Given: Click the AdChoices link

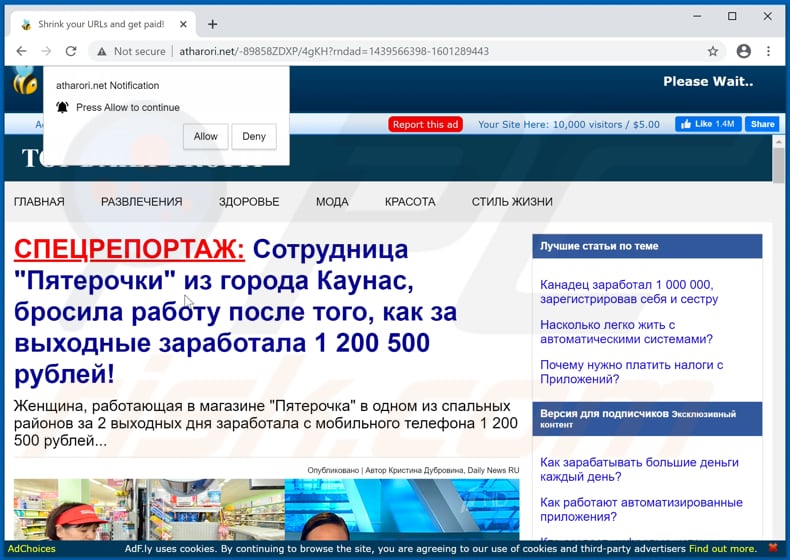Looking at the screenshot, I should point(31,548).
